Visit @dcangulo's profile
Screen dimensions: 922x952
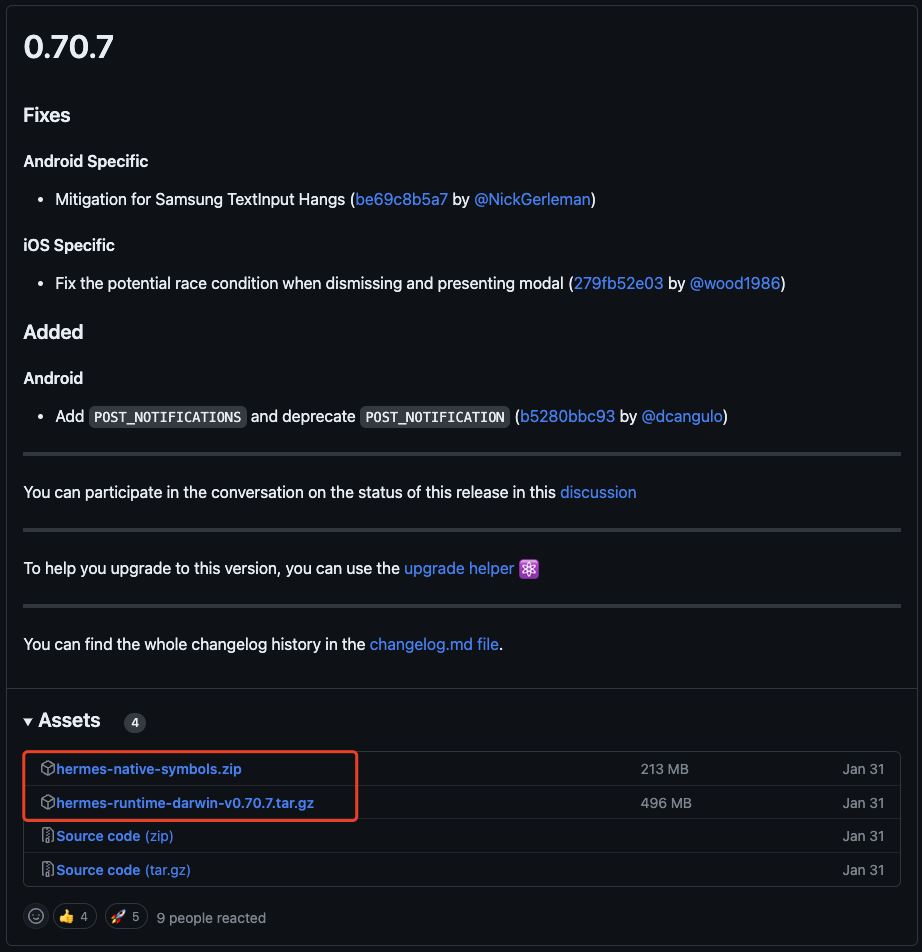point(682,416)
